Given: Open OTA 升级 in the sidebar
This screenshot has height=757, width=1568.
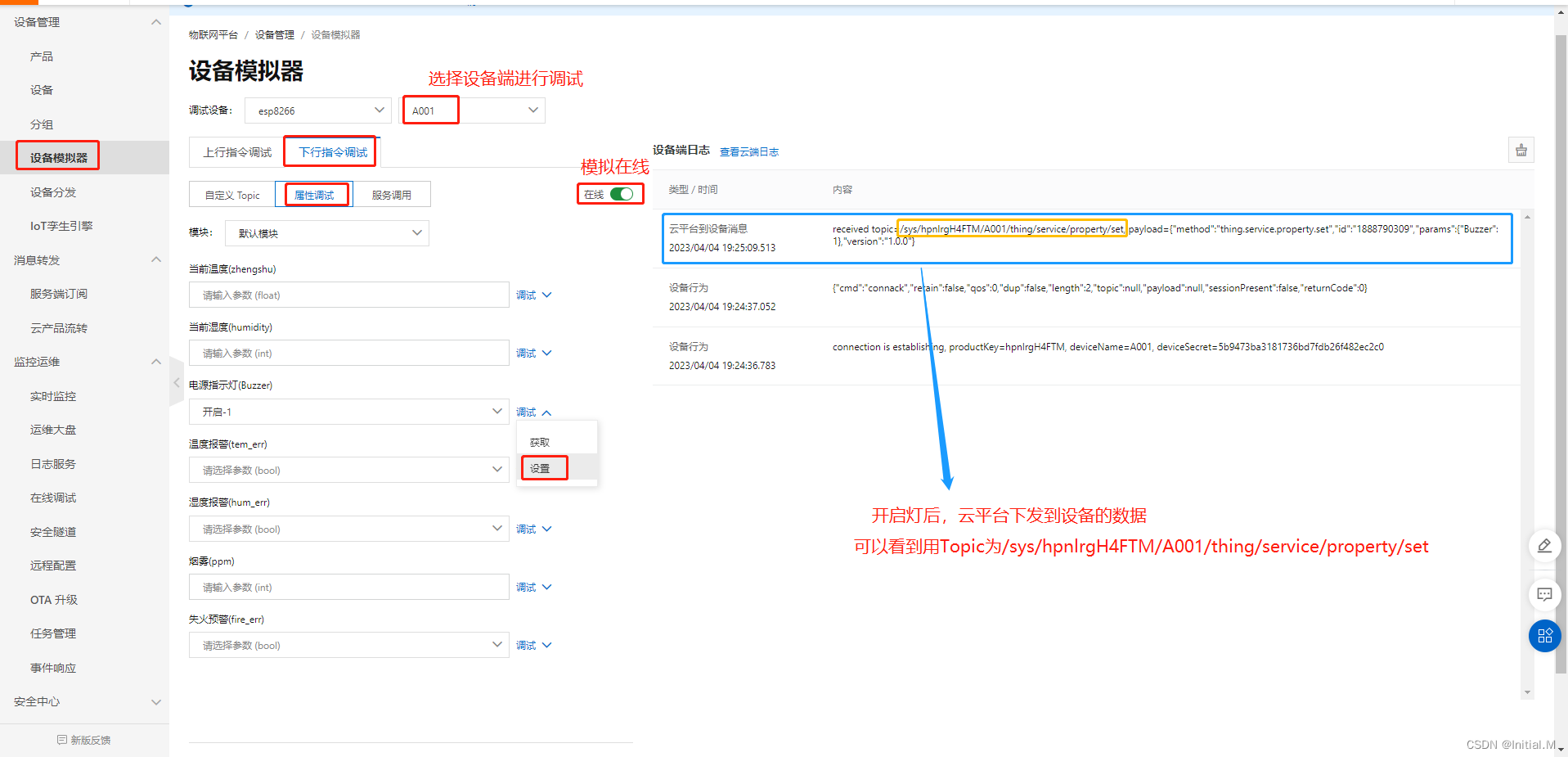Looking at the screenshot, I should (x=54, y=600).
